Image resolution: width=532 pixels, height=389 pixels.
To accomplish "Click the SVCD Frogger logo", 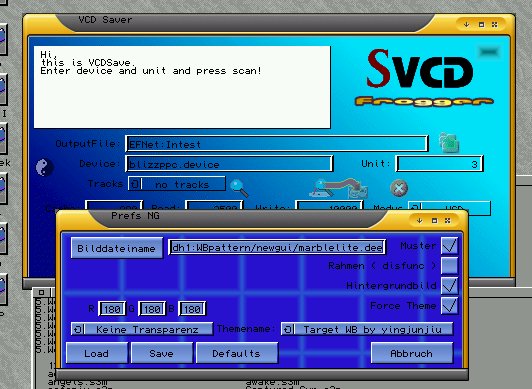I will pos(423,77).
